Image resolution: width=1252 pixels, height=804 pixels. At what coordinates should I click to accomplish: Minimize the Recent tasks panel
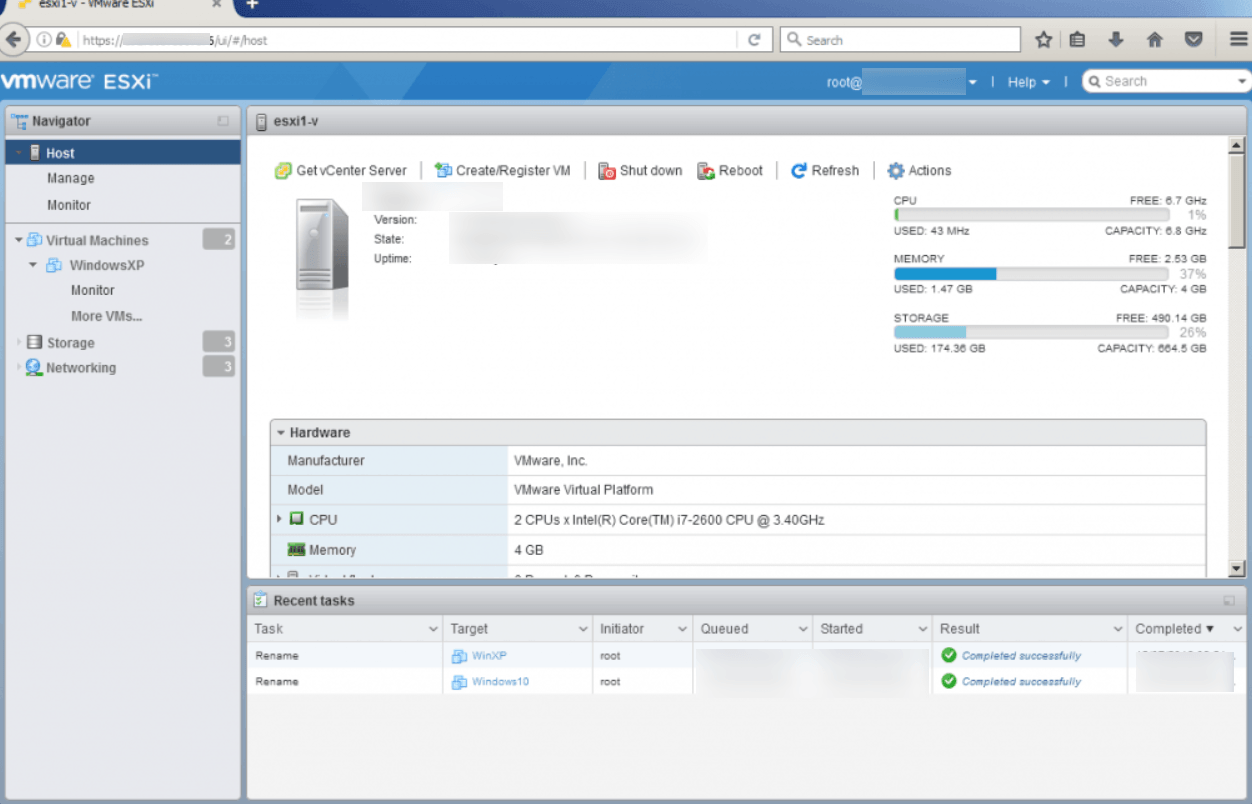pyautogui.click(x=1229, y=601)
